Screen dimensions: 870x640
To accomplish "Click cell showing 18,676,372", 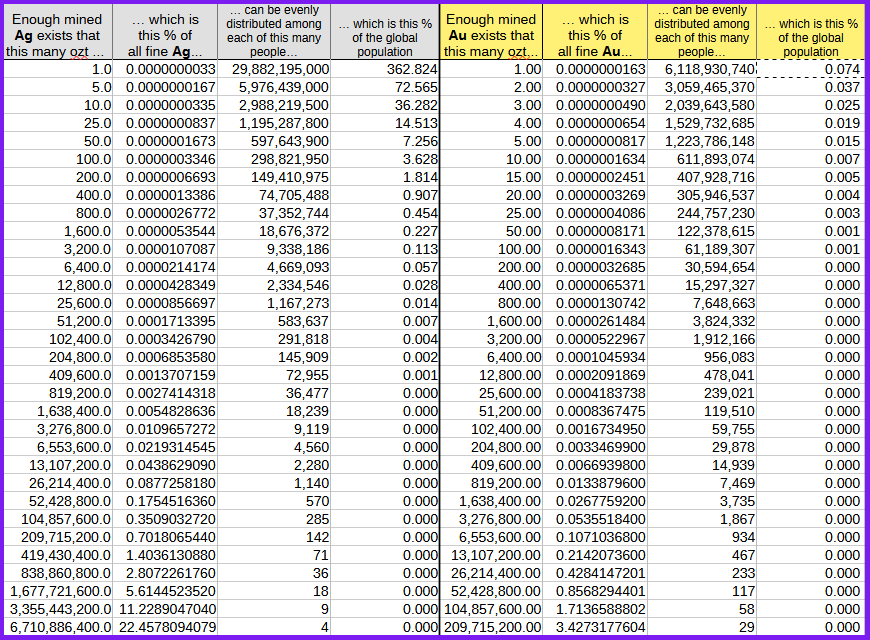I will [x=274, y=231].
